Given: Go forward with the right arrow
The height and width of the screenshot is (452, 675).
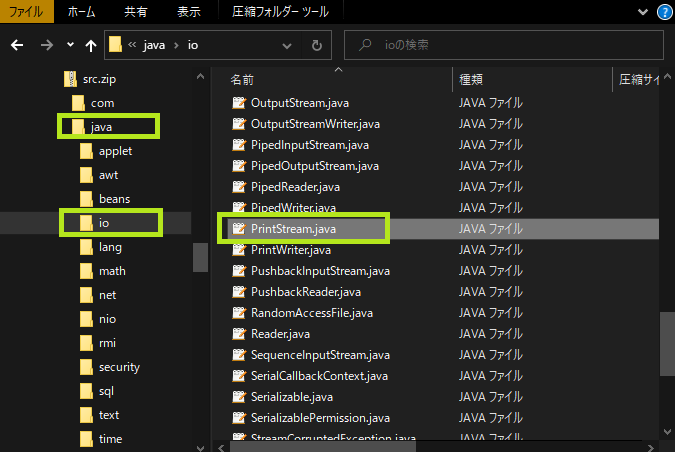Looking at the screenshot, I should pyautogui.click(x=46, y=45).
